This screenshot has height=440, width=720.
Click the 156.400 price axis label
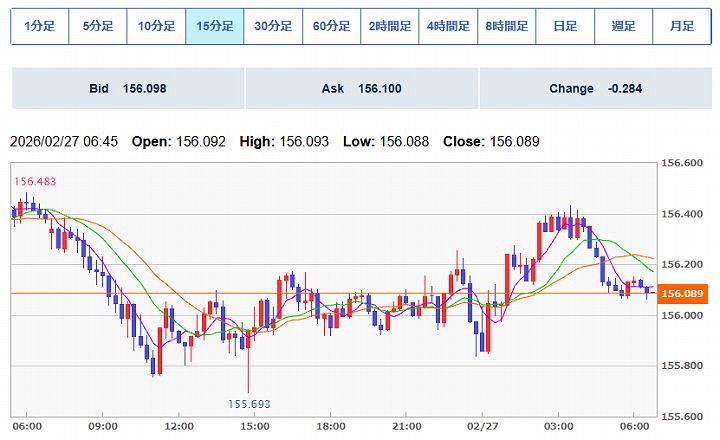[685, 214]
